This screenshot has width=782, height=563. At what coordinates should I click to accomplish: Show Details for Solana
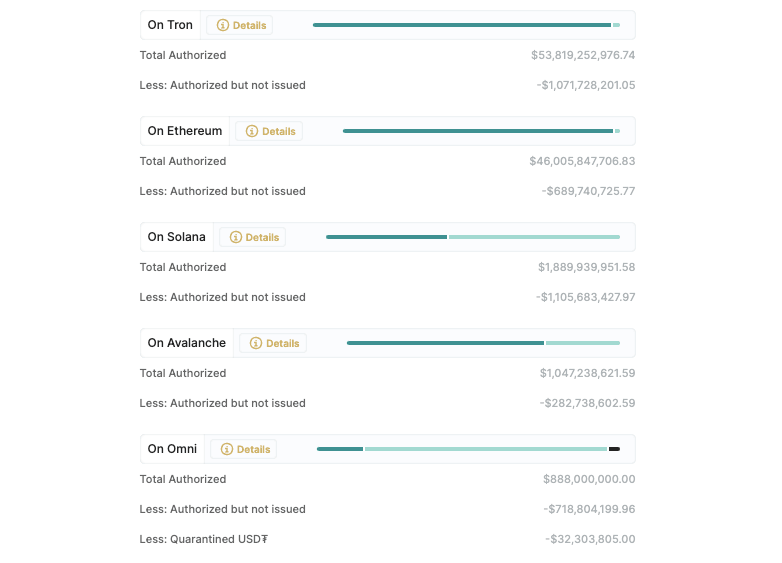[x=253, y=237]
